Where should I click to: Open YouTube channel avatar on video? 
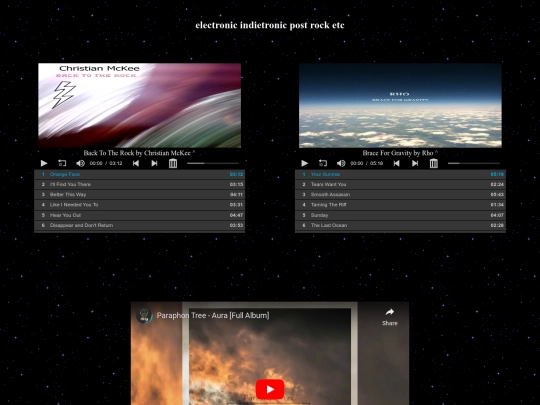pos(144,315)
